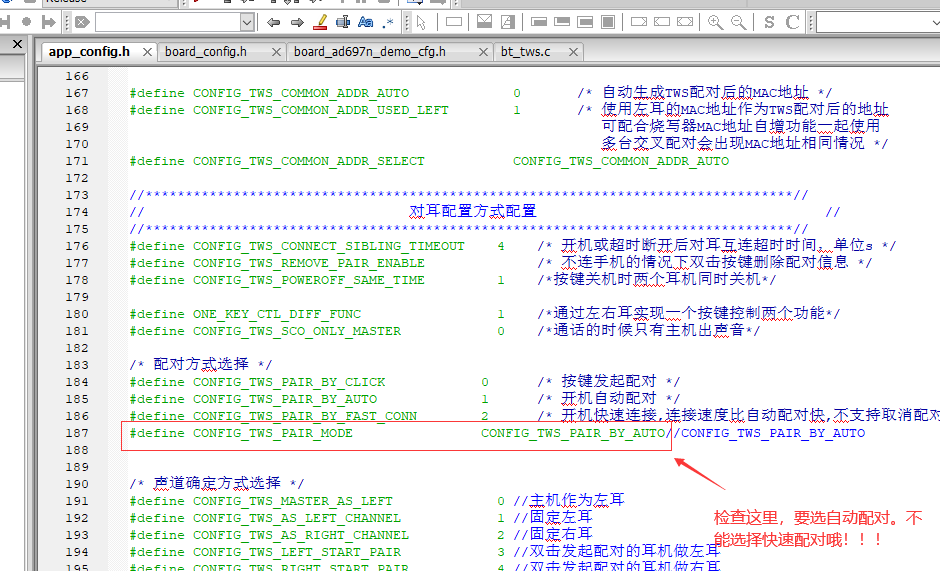Close the bt_tws.c tab
The height and width of the screenshot is (571, 940).
(x=573, y=52)
